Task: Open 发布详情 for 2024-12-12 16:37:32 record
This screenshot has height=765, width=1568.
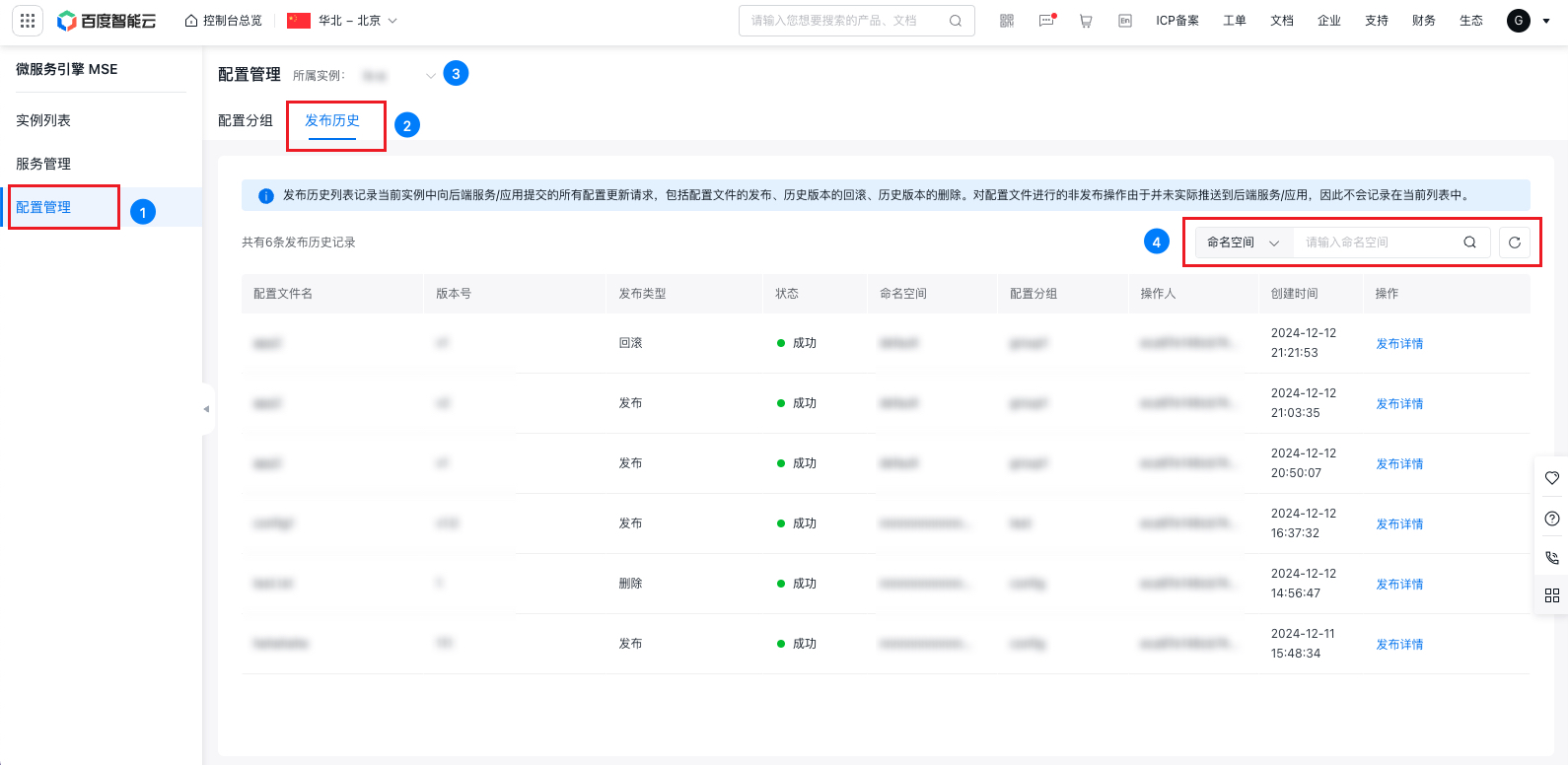Action: click(1399, 524)
